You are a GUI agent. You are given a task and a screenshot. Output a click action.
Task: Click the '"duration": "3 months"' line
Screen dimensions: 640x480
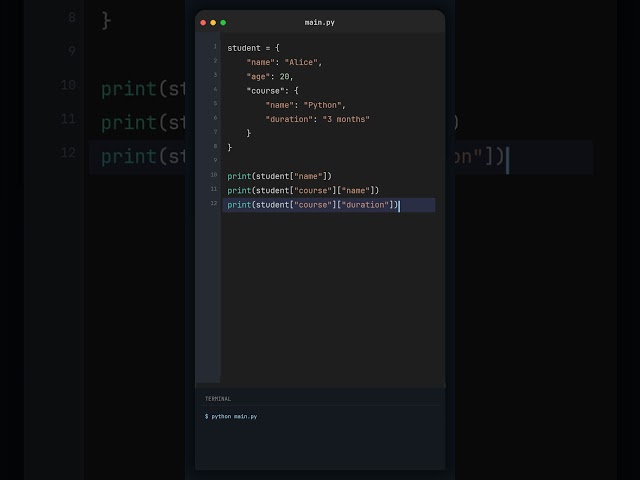[317, 119]
